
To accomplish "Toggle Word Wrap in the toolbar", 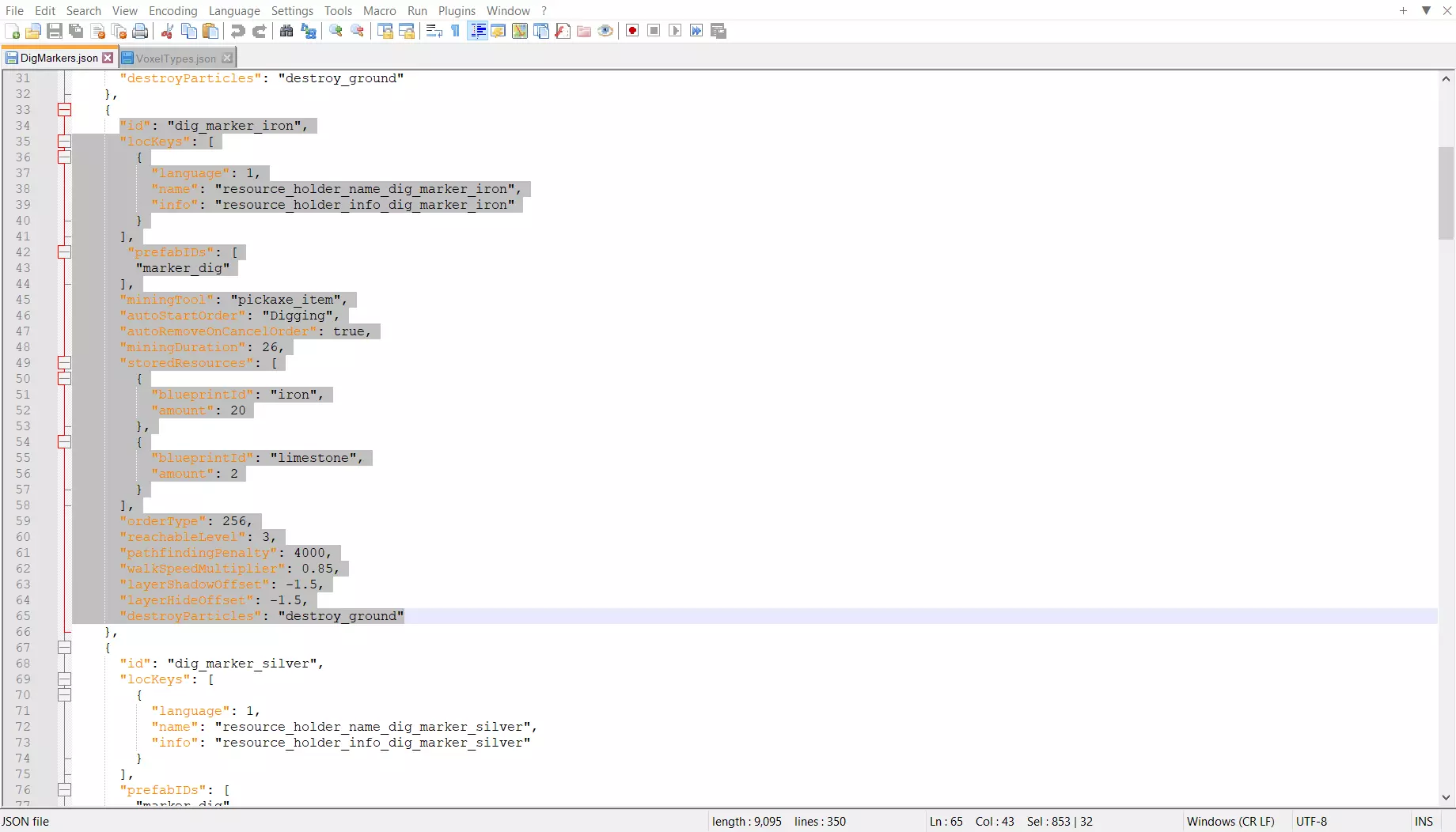I will click(434, 31).
